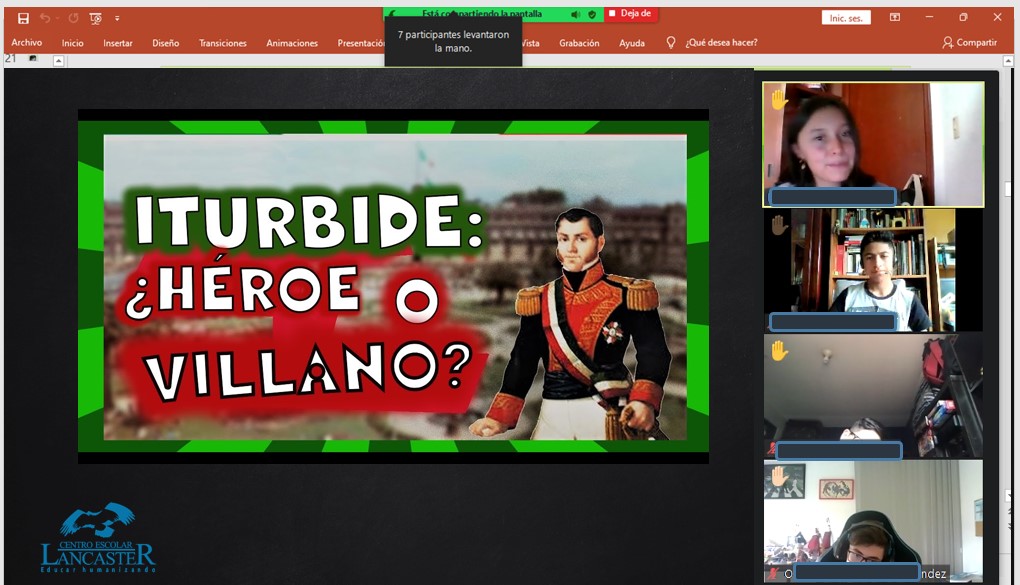The image size is (1020, 585).
Task: Click the Iturbide ¿Héroe o Villano? slide image
Action: (x=394, y=286)
